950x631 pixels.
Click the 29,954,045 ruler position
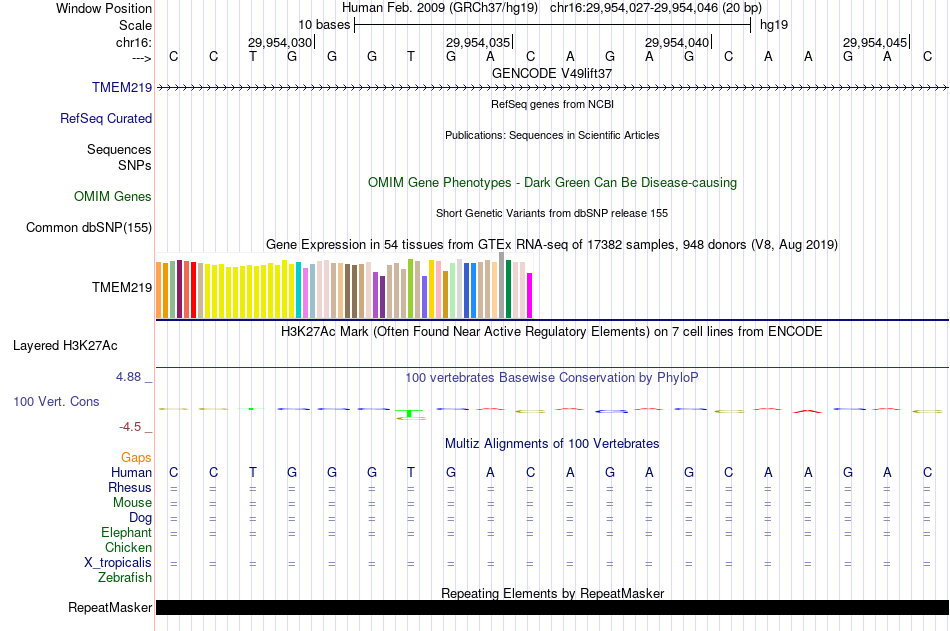pos(874,42)
